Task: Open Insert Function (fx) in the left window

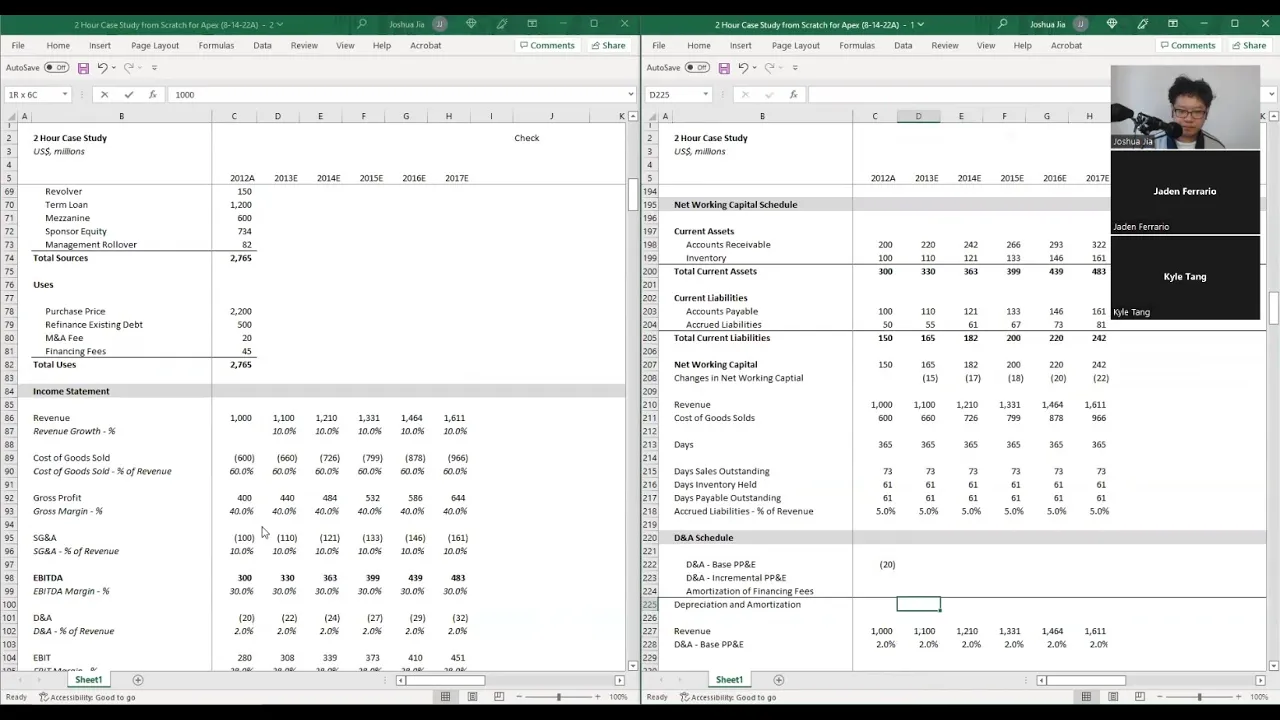Action: 152,95
